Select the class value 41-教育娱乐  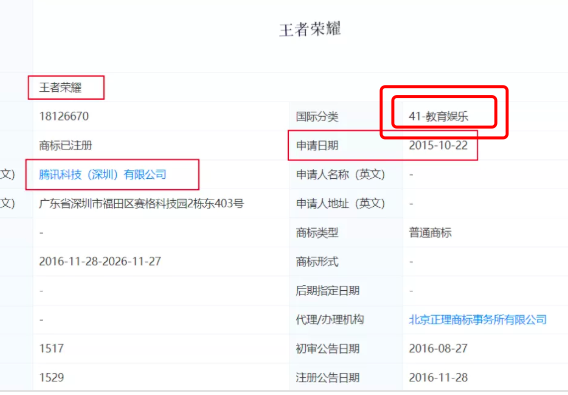[438, 116]
